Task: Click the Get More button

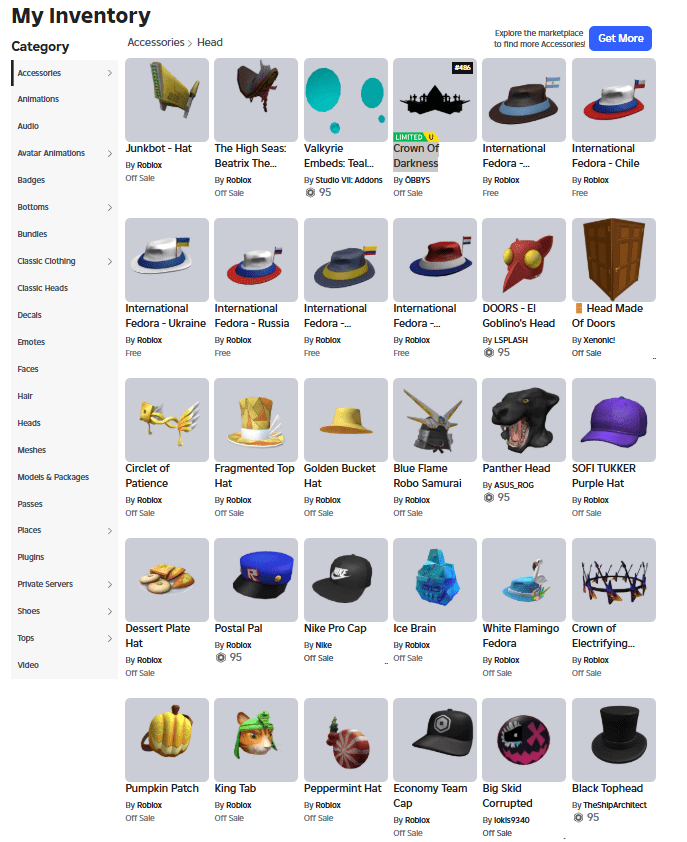Action: pyautogui.click(x=620, y=38)
